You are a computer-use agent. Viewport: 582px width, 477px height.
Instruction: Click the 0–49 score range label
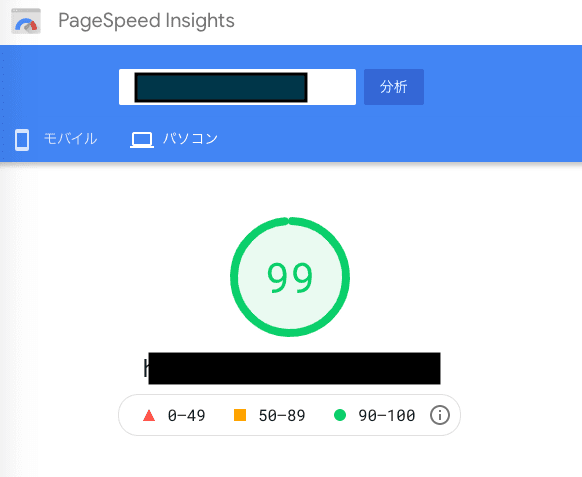coord(186,415)
